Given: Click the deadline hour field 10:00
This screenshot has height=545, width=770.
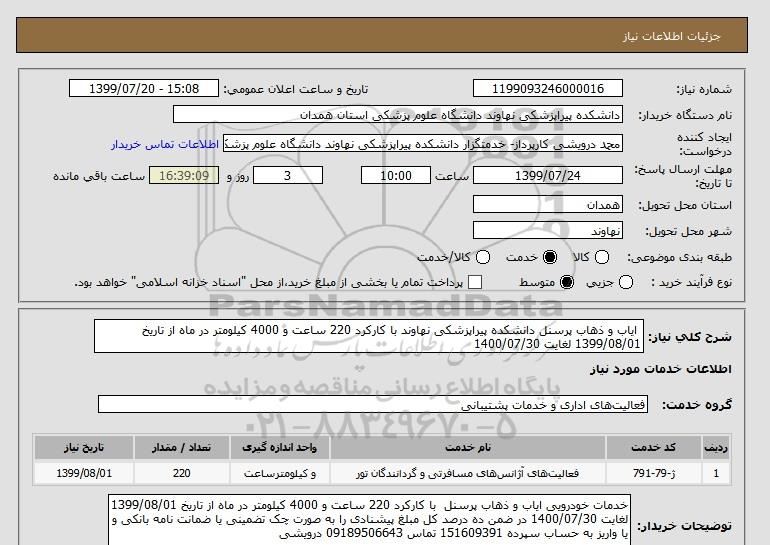Looking at the screenshot, I should [x=396, y=175].
